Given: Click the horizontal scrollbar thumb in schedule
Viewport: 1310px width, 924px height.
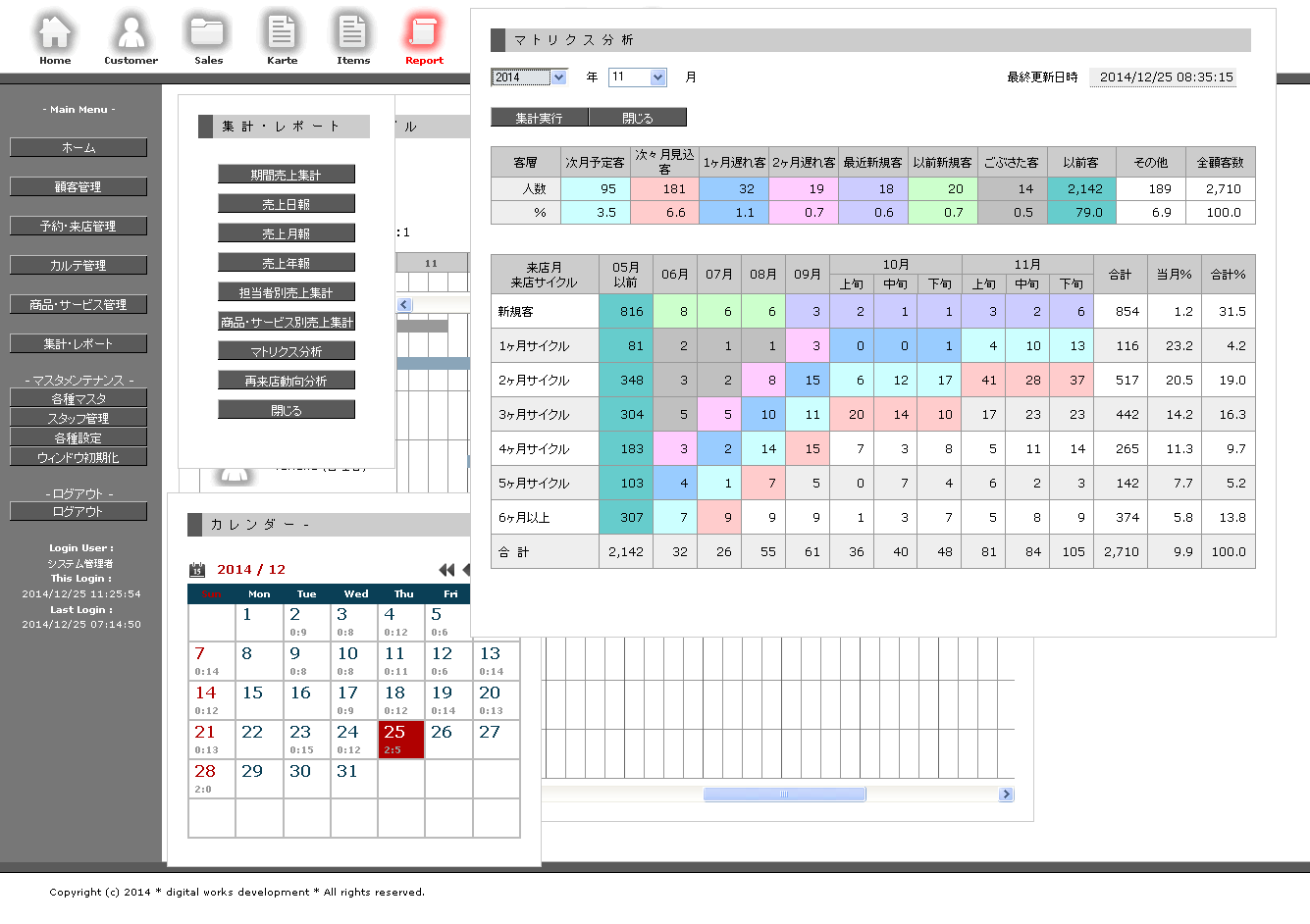Looking at the screenshot, I should click(x=784, y=795).
